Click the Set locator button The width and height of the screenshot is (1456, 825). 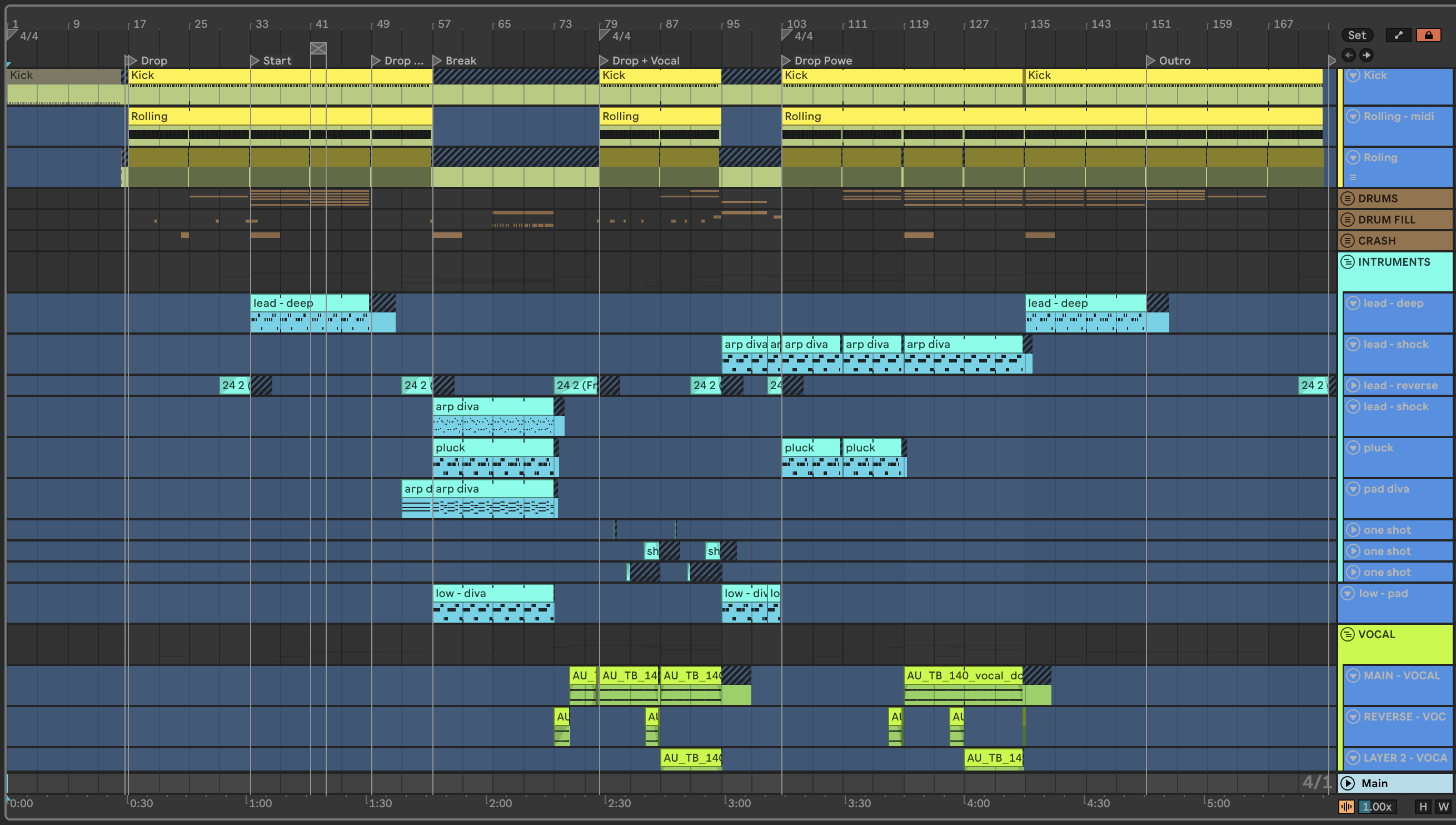(1357, 35)
